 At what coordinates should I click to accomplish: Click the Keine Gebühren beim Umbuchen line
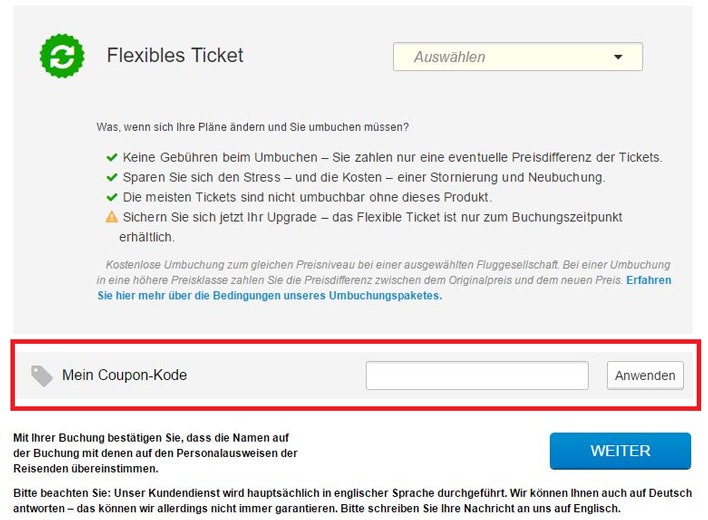(x=392, y=158)
